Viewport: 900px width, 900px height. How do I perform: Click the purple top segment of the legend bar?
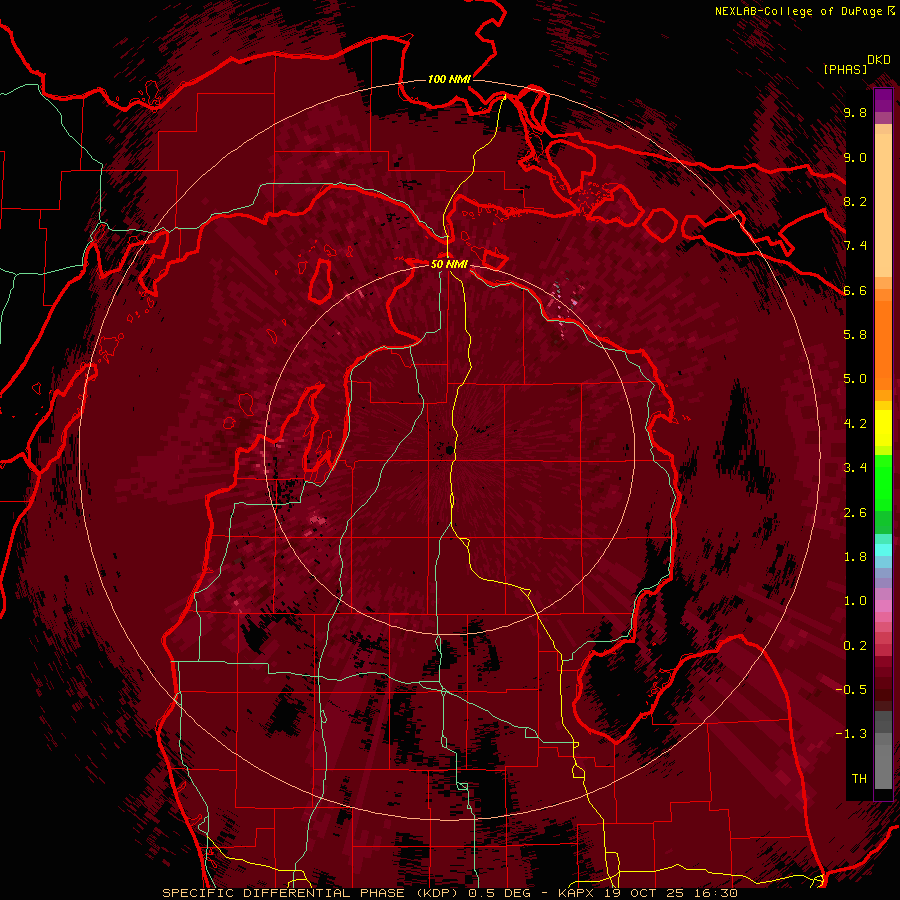[883, 101]
